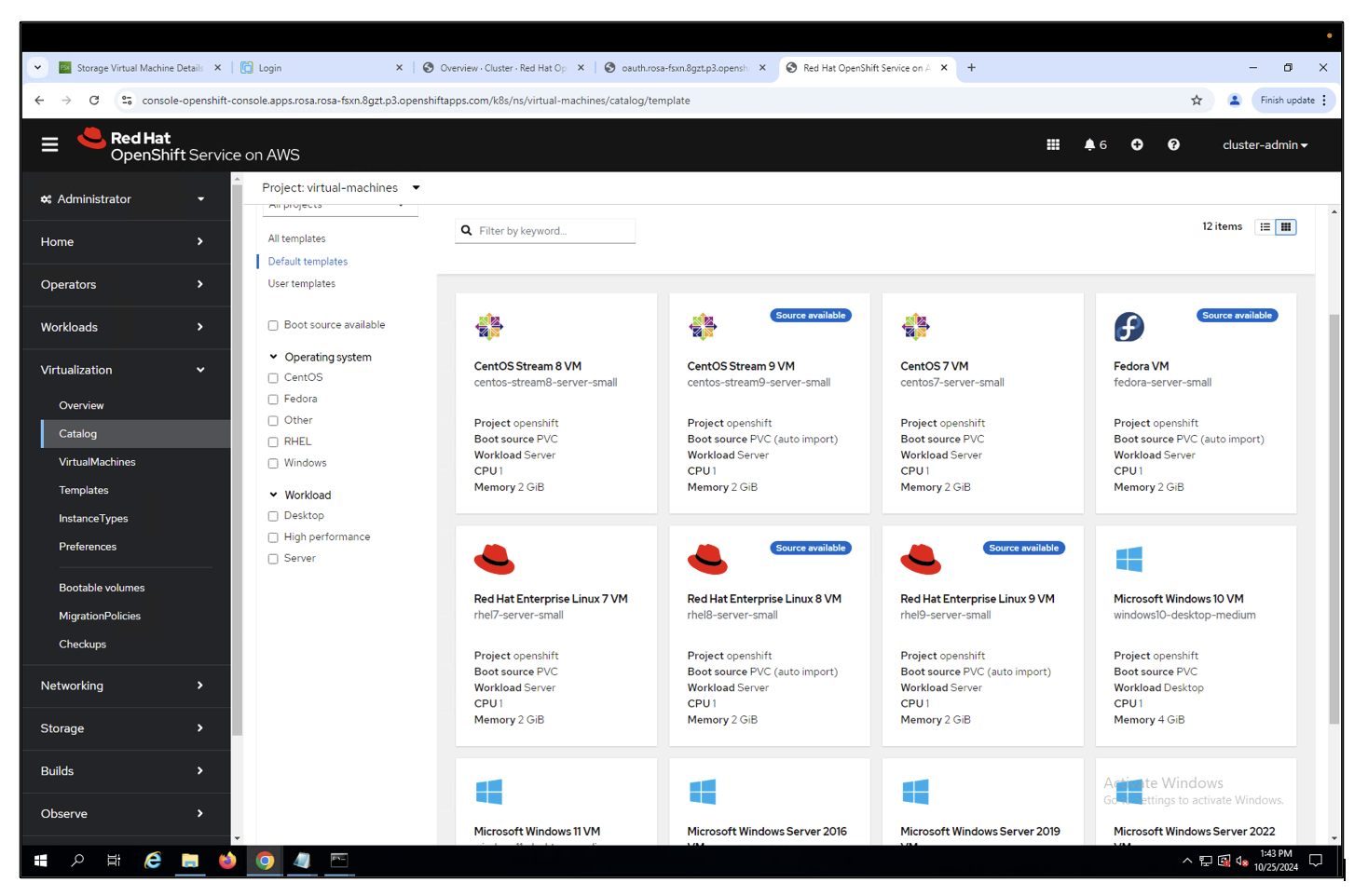Check the CentOS operating system filter
The width and height of the screenshot is (1368, 896).
pyautogui.click(x=273, y=378)
